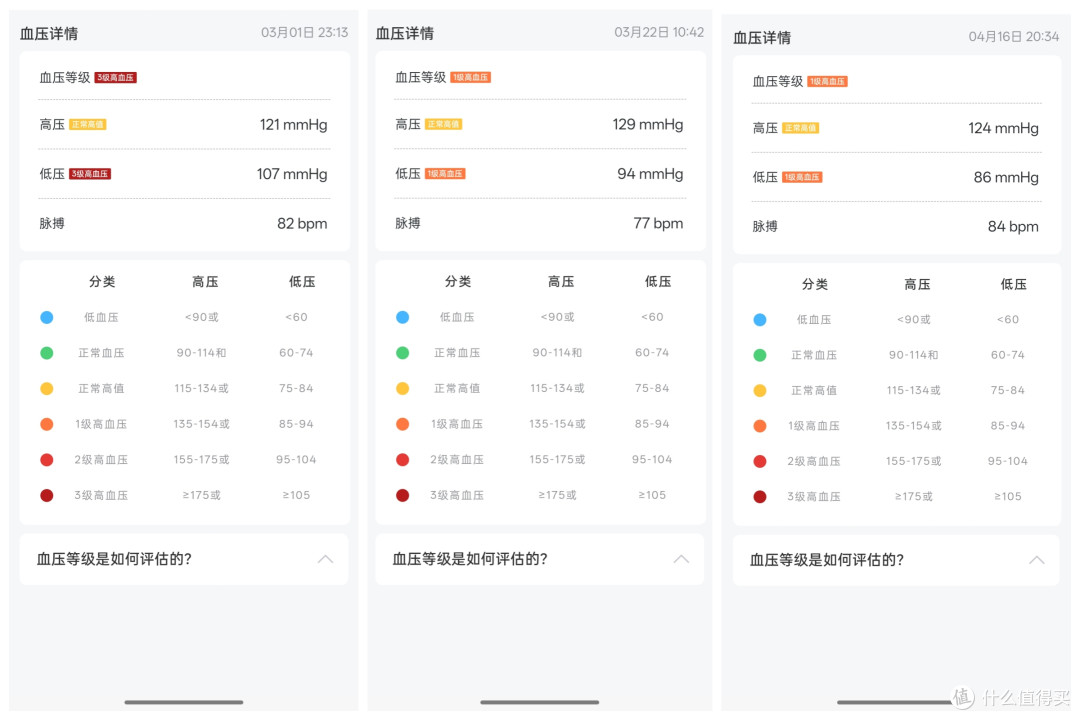Tap home indicator bar in 03月22日 screen
Viewport: 1080px width, 720px height.
click(x=539, y=702)
